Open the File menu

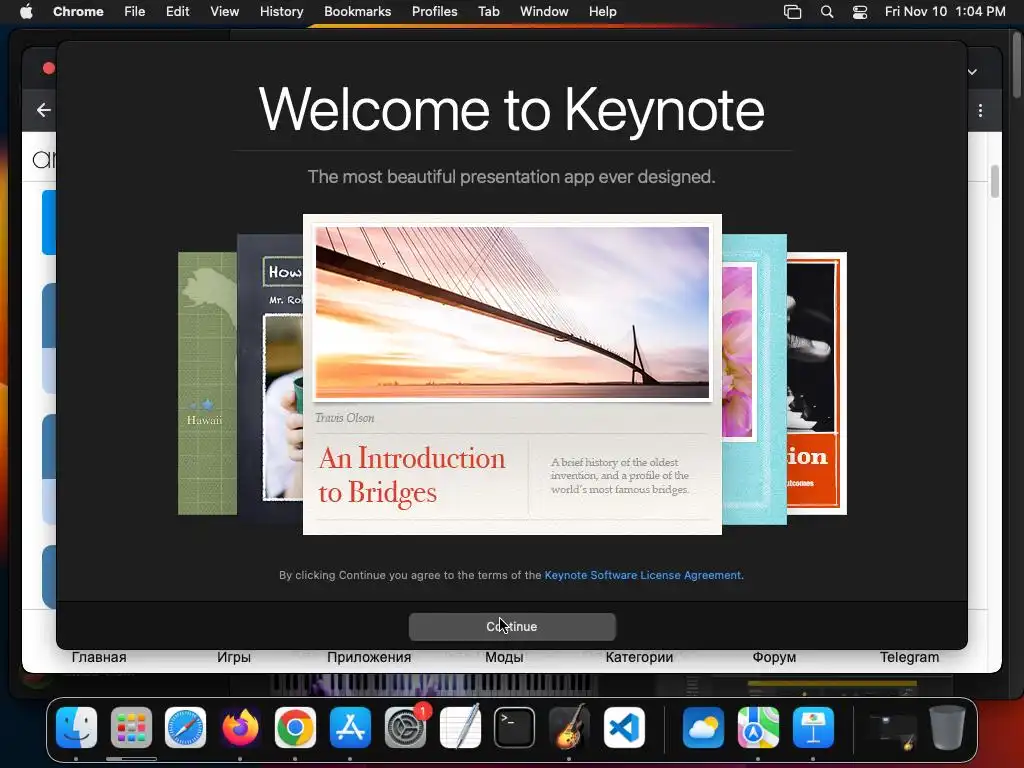135,12
